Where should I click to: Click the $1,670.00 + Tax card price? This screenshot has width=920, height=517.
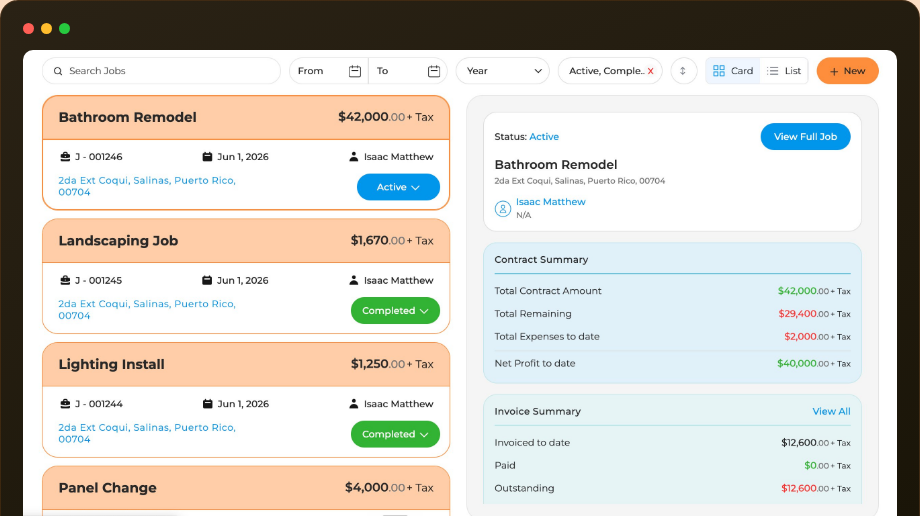(x=392, y=241)
